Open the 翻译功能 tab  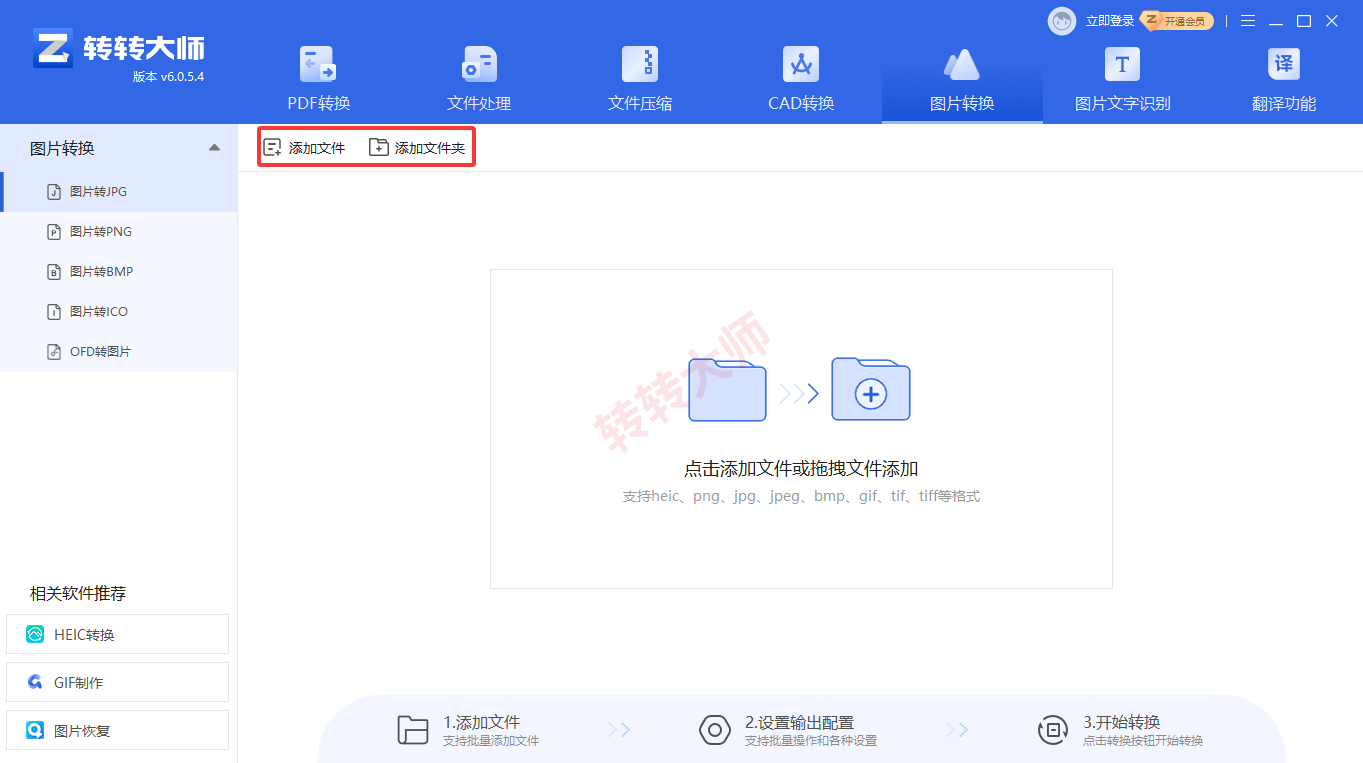pos(1284,80)
